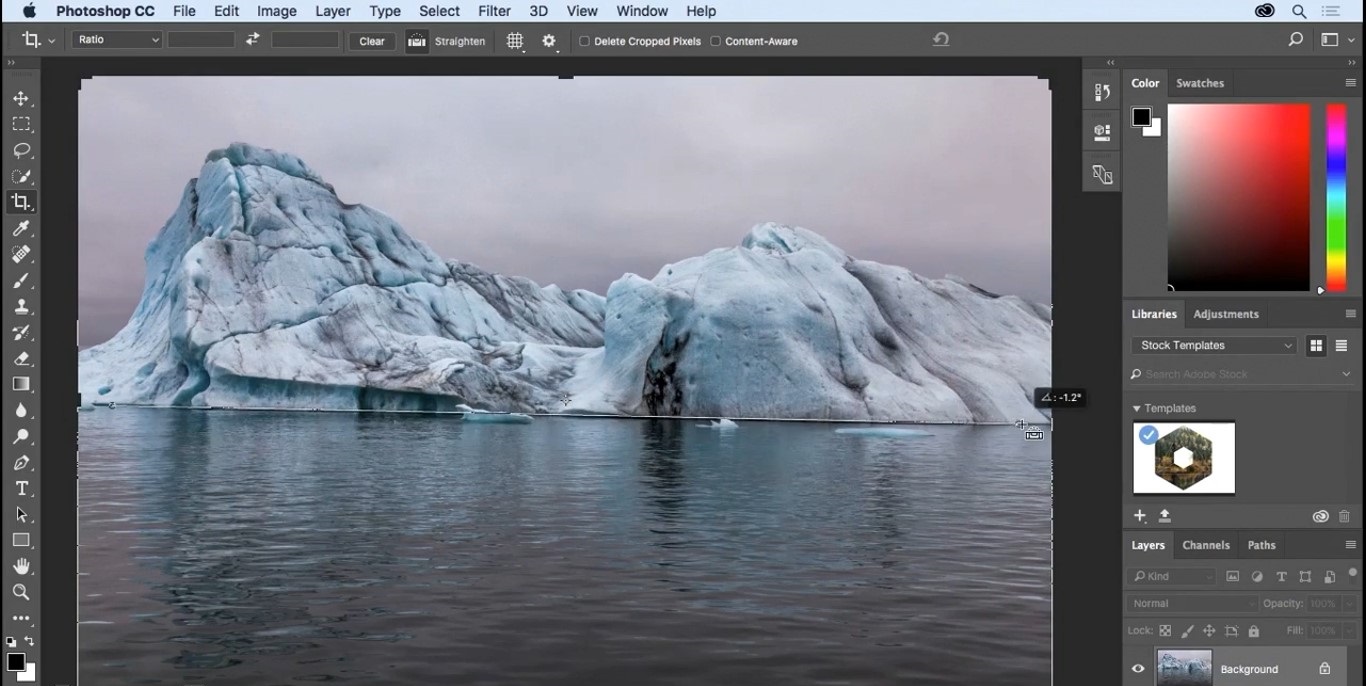Click the rainbow hue slider
Image resolution: width=1366 pixels, height=686 pixels.
[x=1336, y=197]
